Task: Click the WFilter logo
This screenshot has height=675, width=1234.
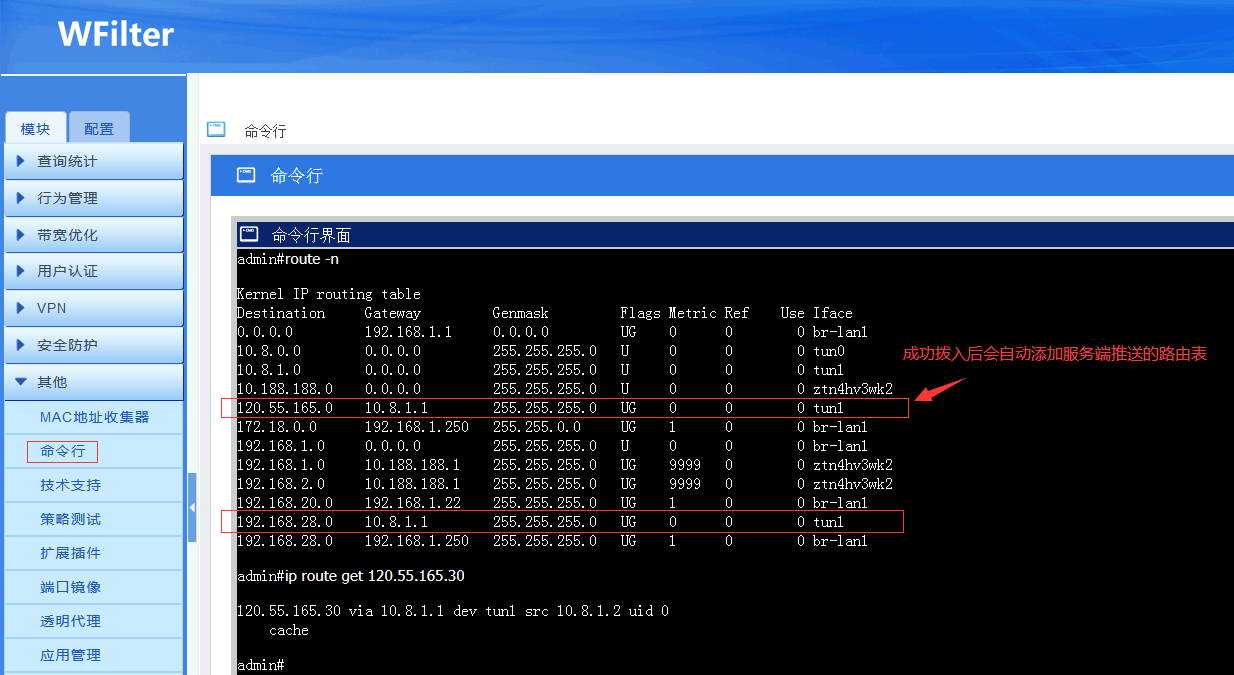Action: coord(115,35)
